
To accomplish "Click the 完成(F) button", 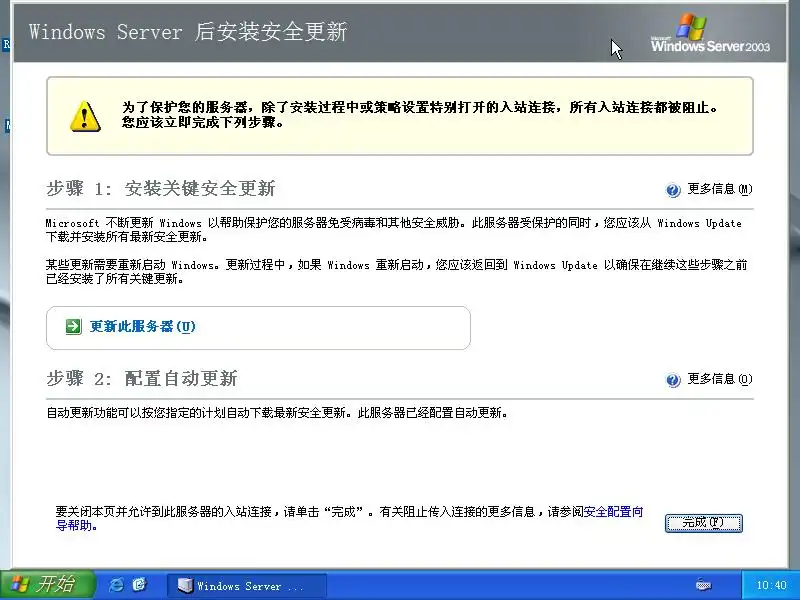I will tap(704, 523).
